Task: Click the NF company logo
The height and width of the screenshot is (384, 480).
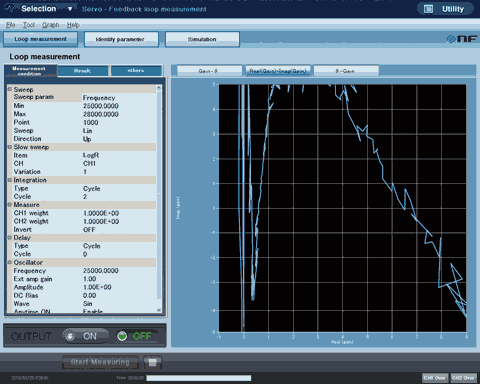Action: tap(462, 39)
